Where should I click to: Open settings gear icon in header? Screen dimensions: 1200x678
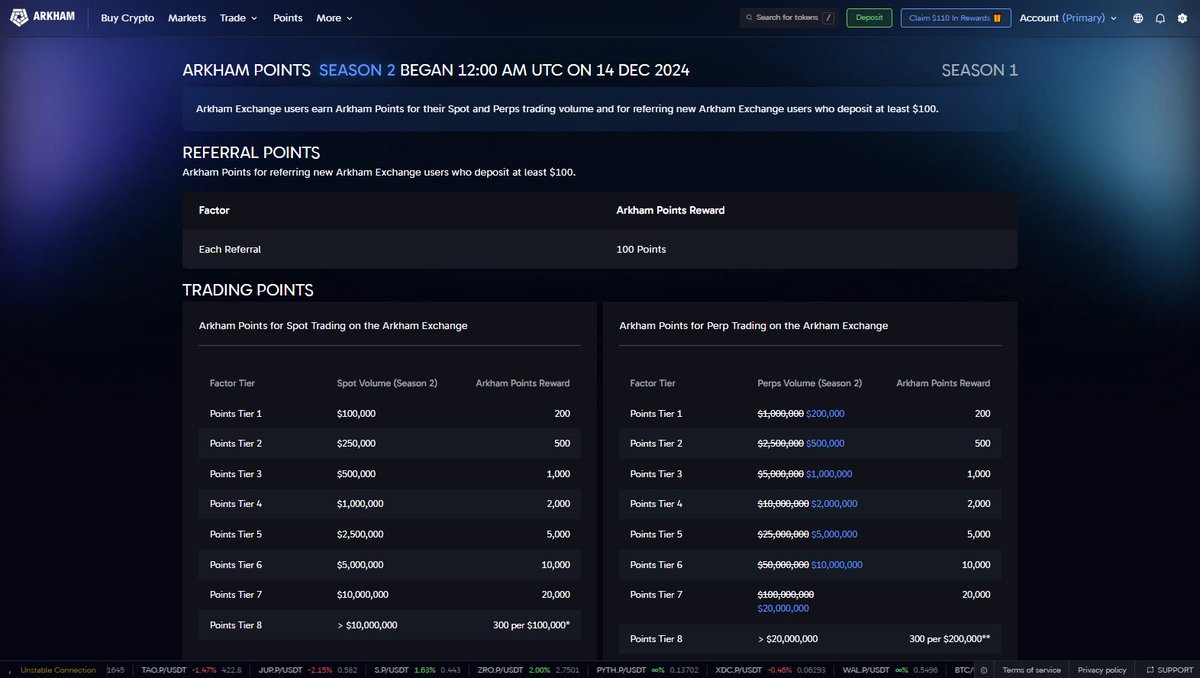click(x=1182, y=18)
